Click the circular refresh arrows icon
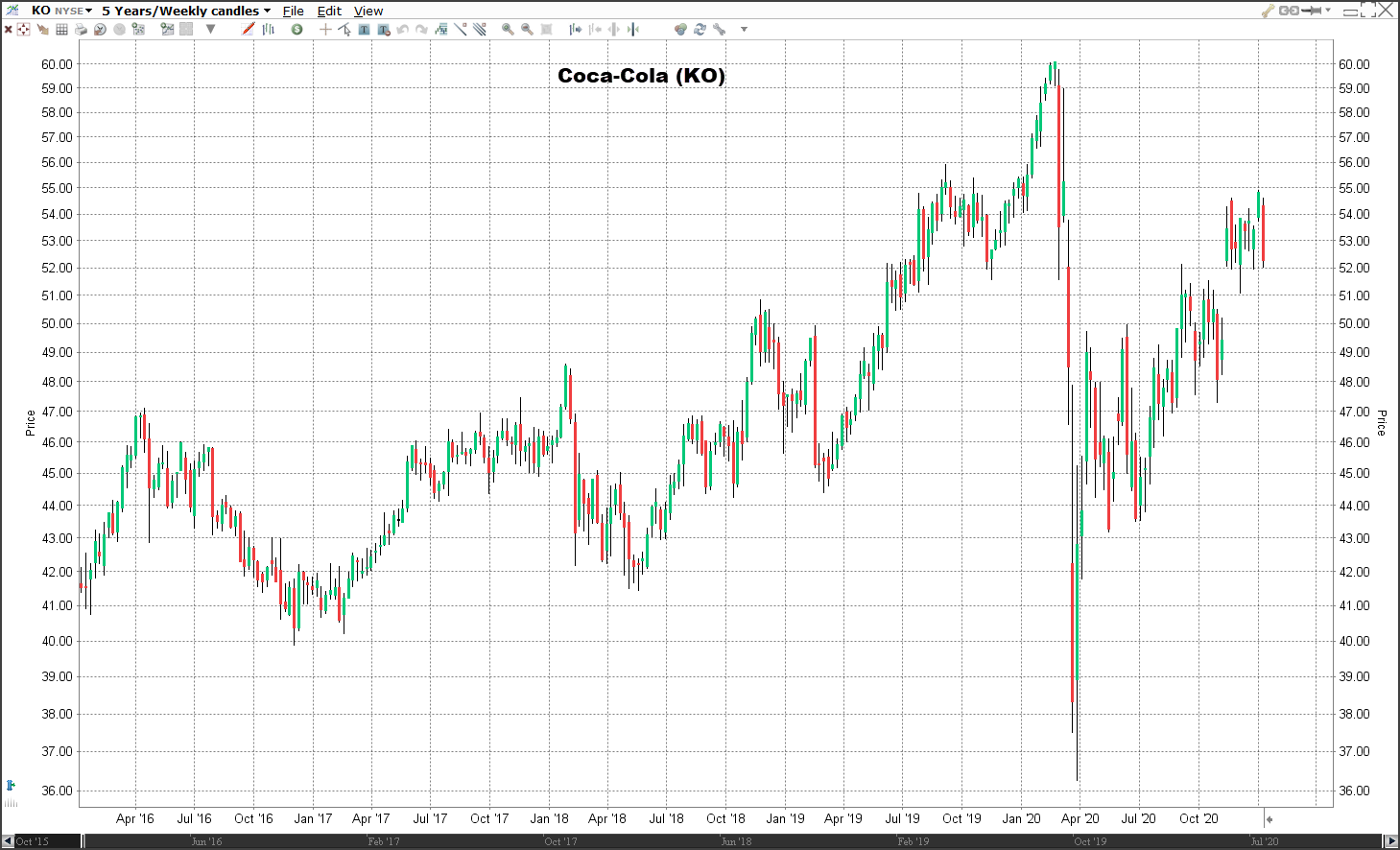This screenshot has width=1400, height=850. click(x=700, y=29)
